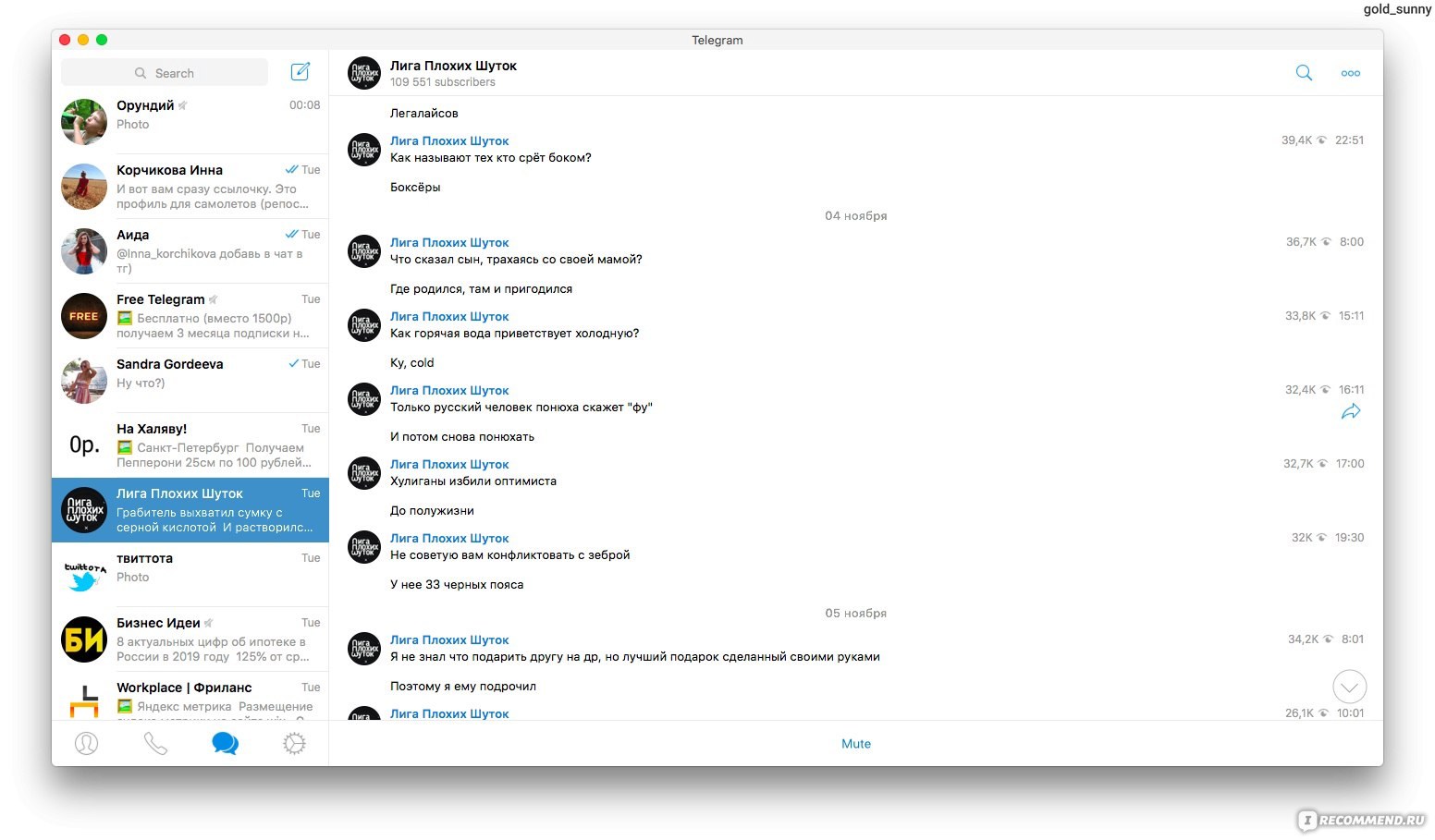The height and width of the screenshot is (840, 1435).
Task: Open the Contacts tab icon
Action: [86, 743]
